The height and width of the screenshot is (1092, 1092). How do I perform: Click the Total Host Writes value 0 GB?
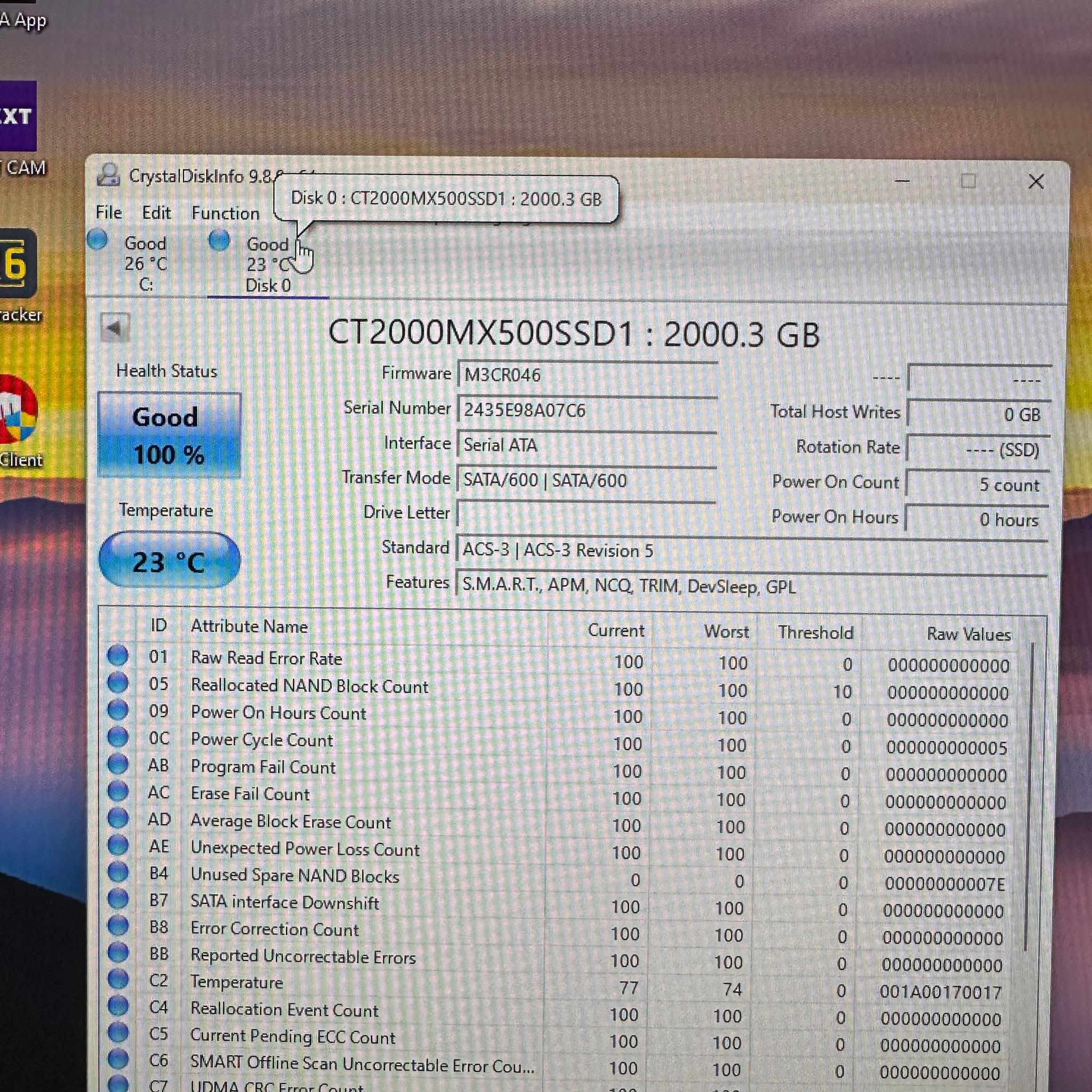click(978, 414)
